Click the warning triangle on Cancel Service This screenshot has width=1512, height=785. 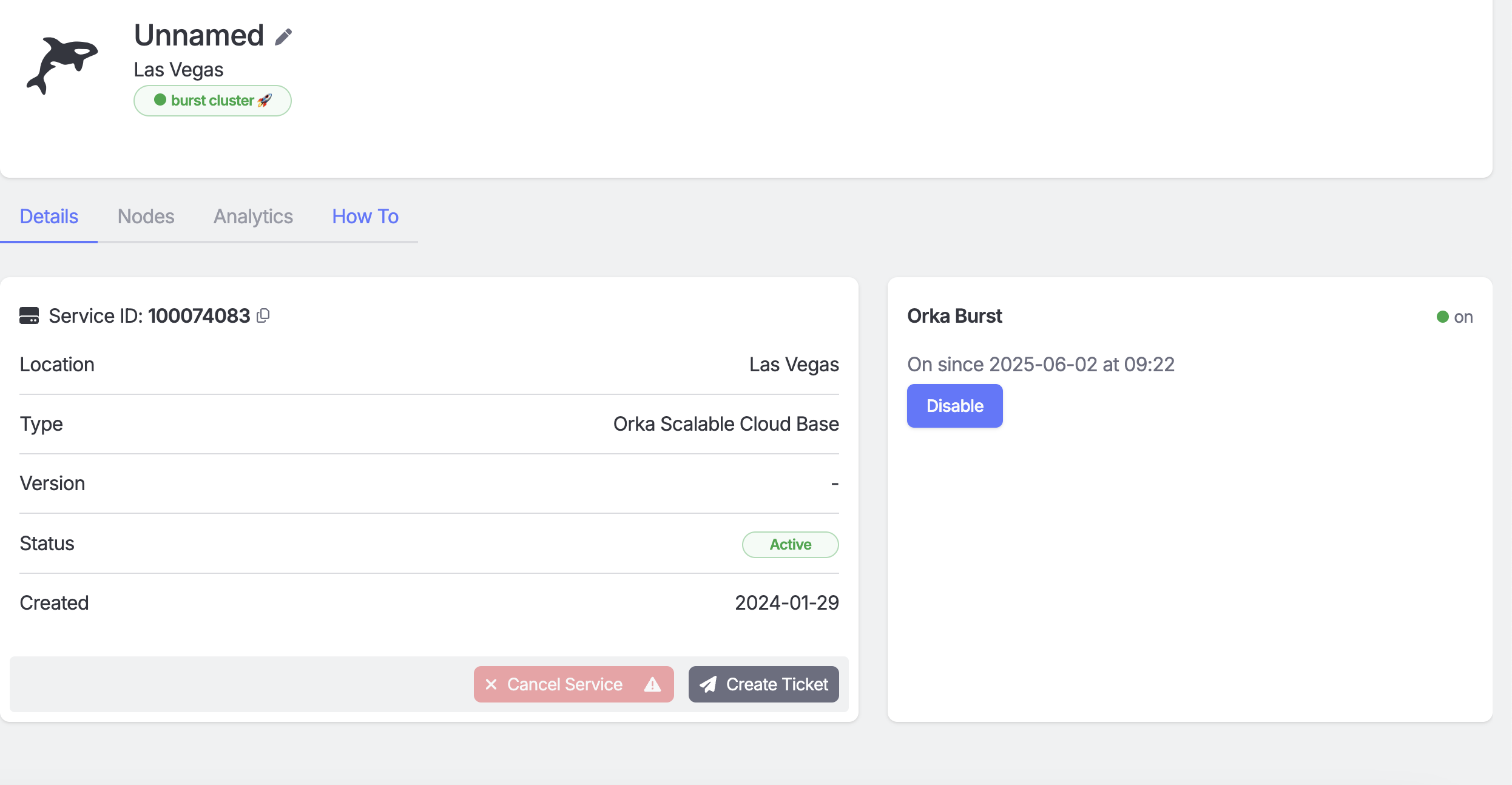652,684
